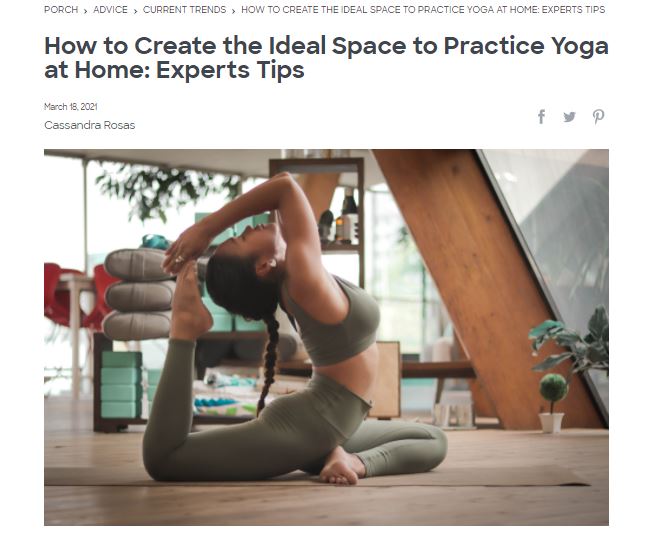Click the chevron after PORCH breadcrumb
The image size is (665, 536).
(x=85, y=11)
